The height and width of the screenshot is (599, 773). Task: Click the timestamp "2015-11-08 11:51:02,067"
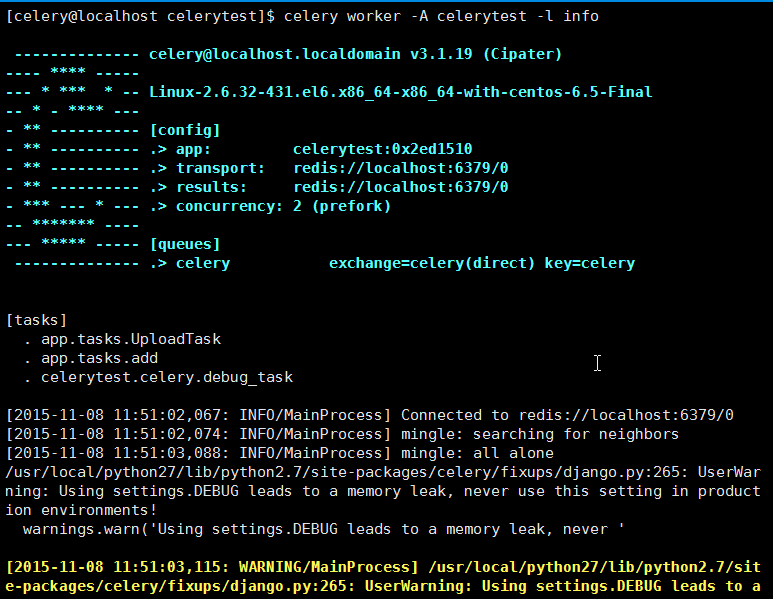tap(117, 415)
